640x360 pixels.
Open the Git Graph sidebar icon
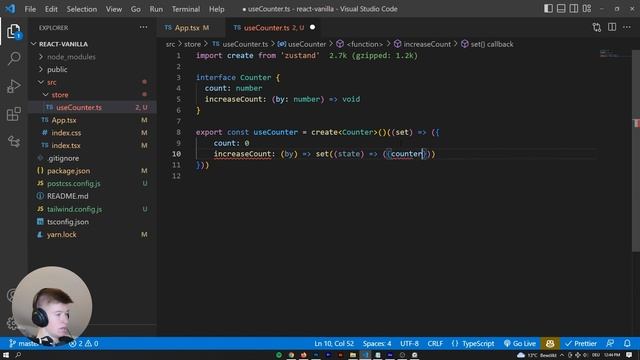(x=14, y=142)
